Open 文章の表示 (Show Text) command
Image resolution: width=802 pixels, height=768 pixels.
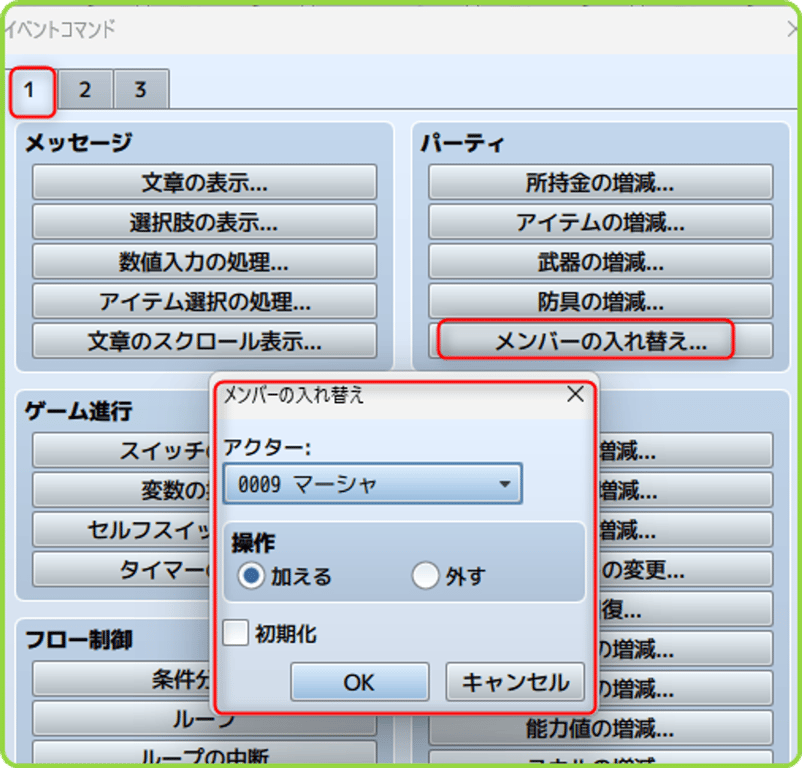pos(203,182)
